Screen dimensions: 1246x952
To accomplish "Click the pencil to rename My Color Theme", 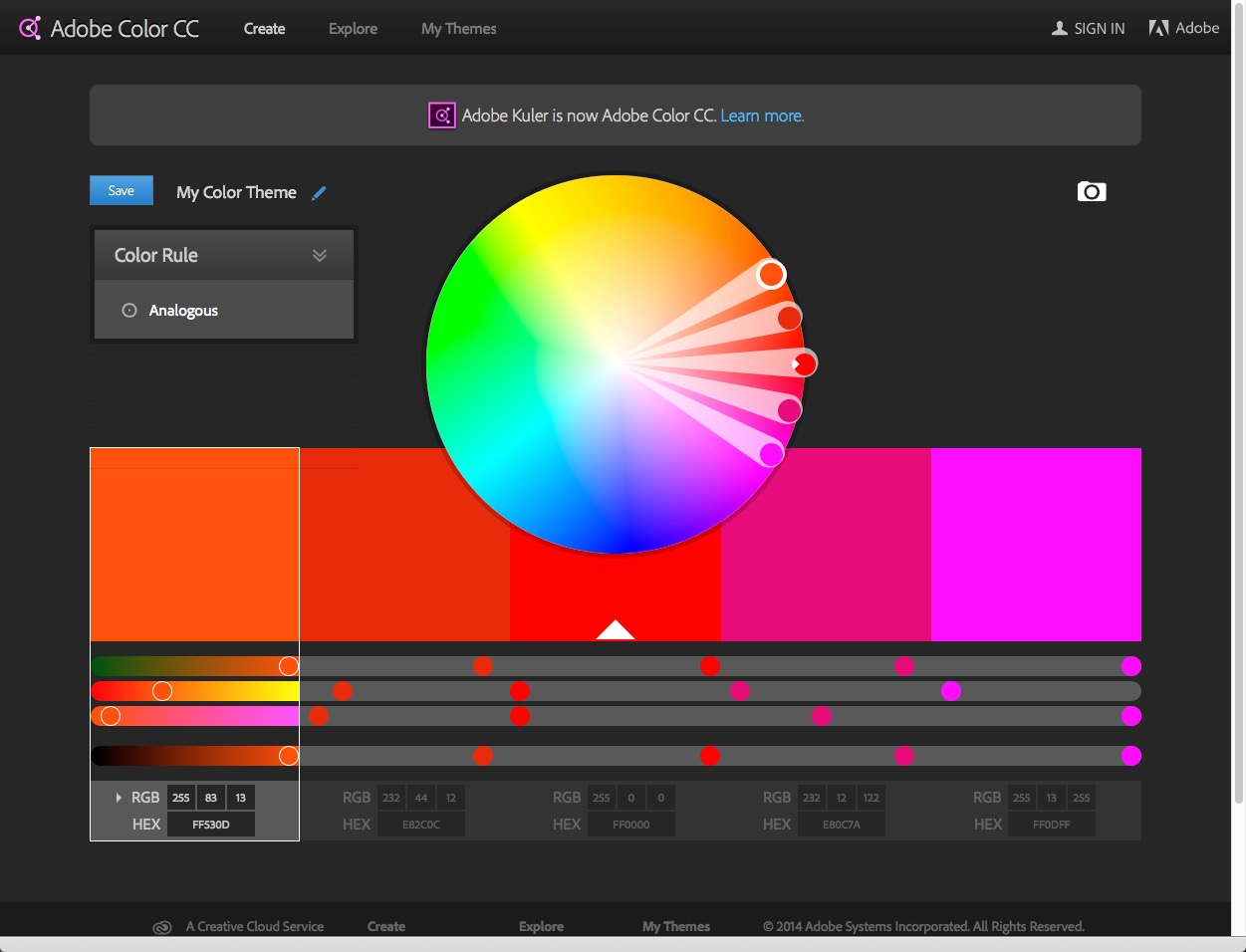I will [319, 192].
